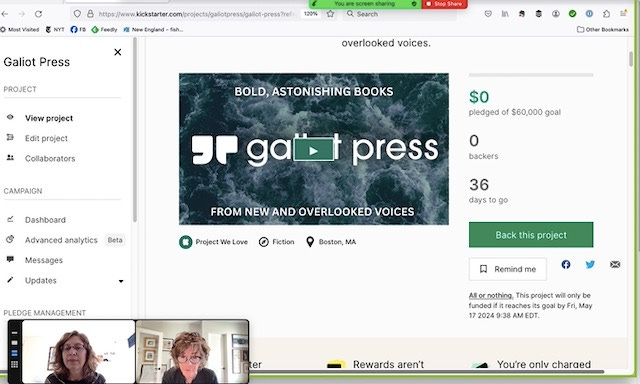This screenshot has height=384, width=640.
Task: Click the right participant's video thumbnail
Action: 192,352
